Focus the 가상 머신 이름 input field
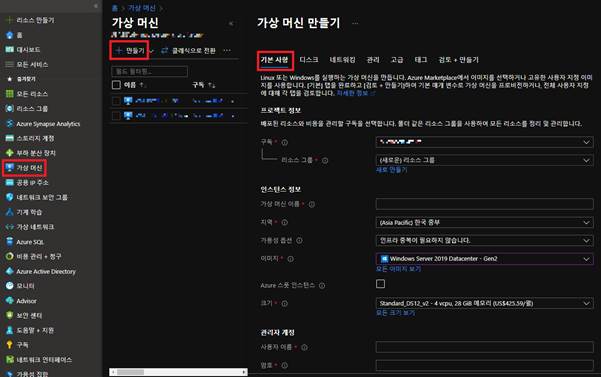The width and height of the screenshot is (601, 377). (x=484, y=204)
